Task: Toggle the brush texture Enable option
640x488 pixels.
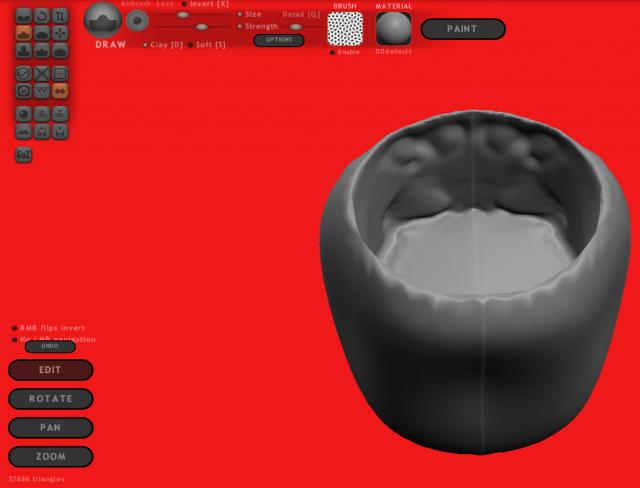Action: click(x=332, y=52)
